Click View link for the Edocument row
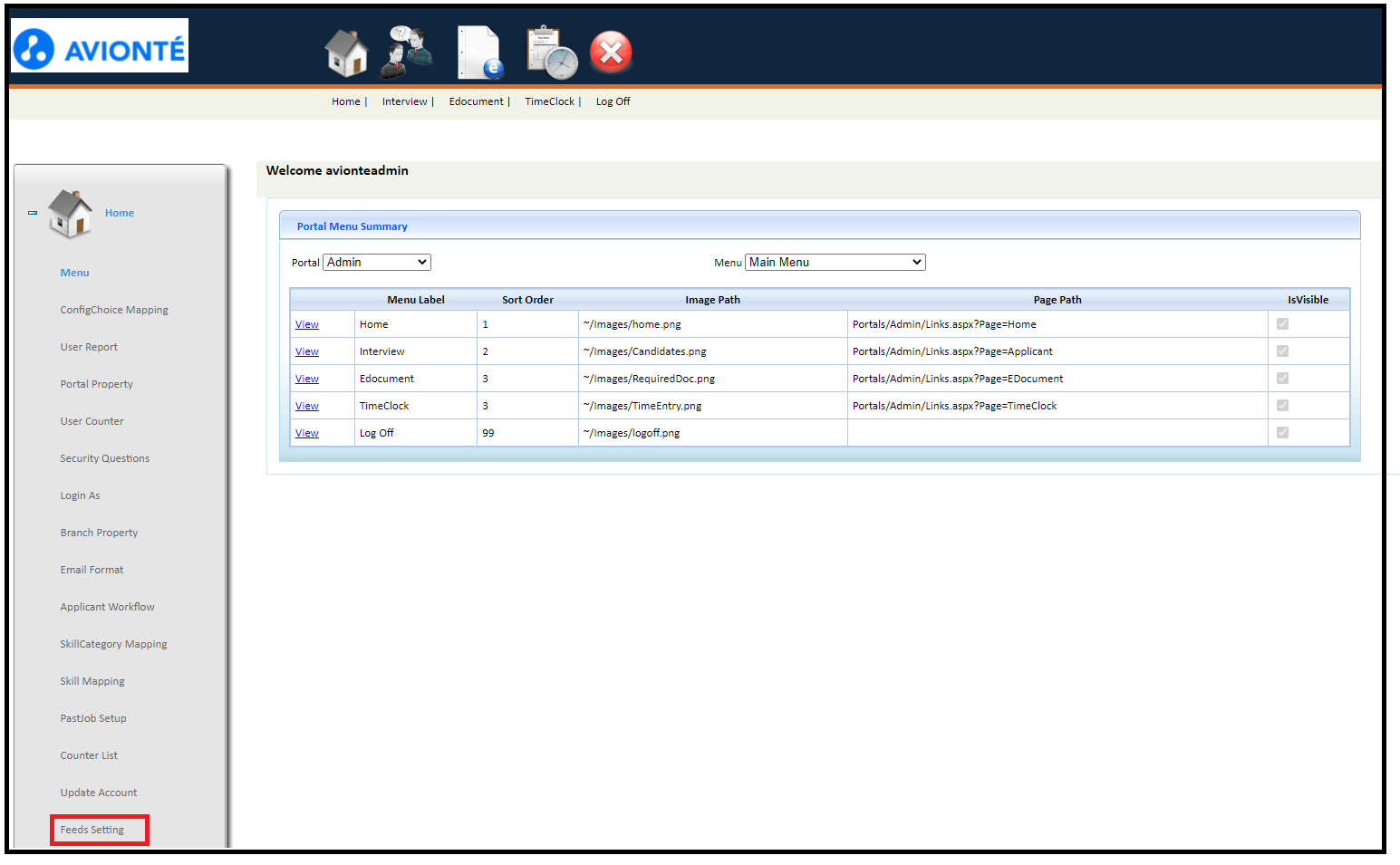Viewport: 1400px width, 865px height. pyautogui.click(x=307, y=379)
